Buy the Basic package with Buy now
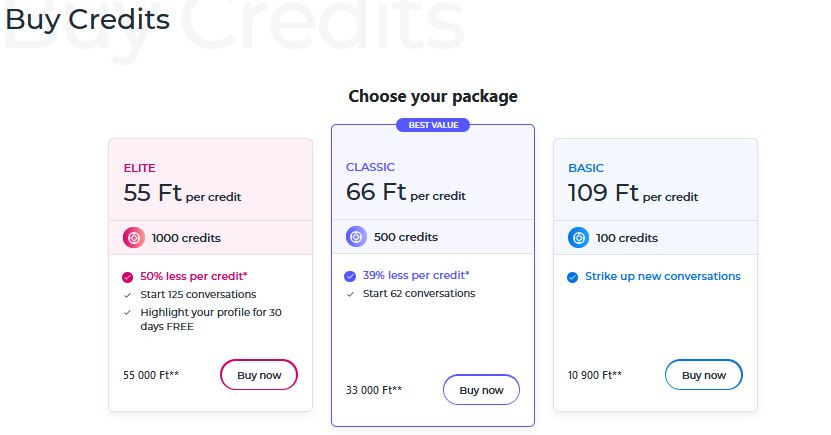The height and width of the screenshot is (435, 831). coord(703,375)
